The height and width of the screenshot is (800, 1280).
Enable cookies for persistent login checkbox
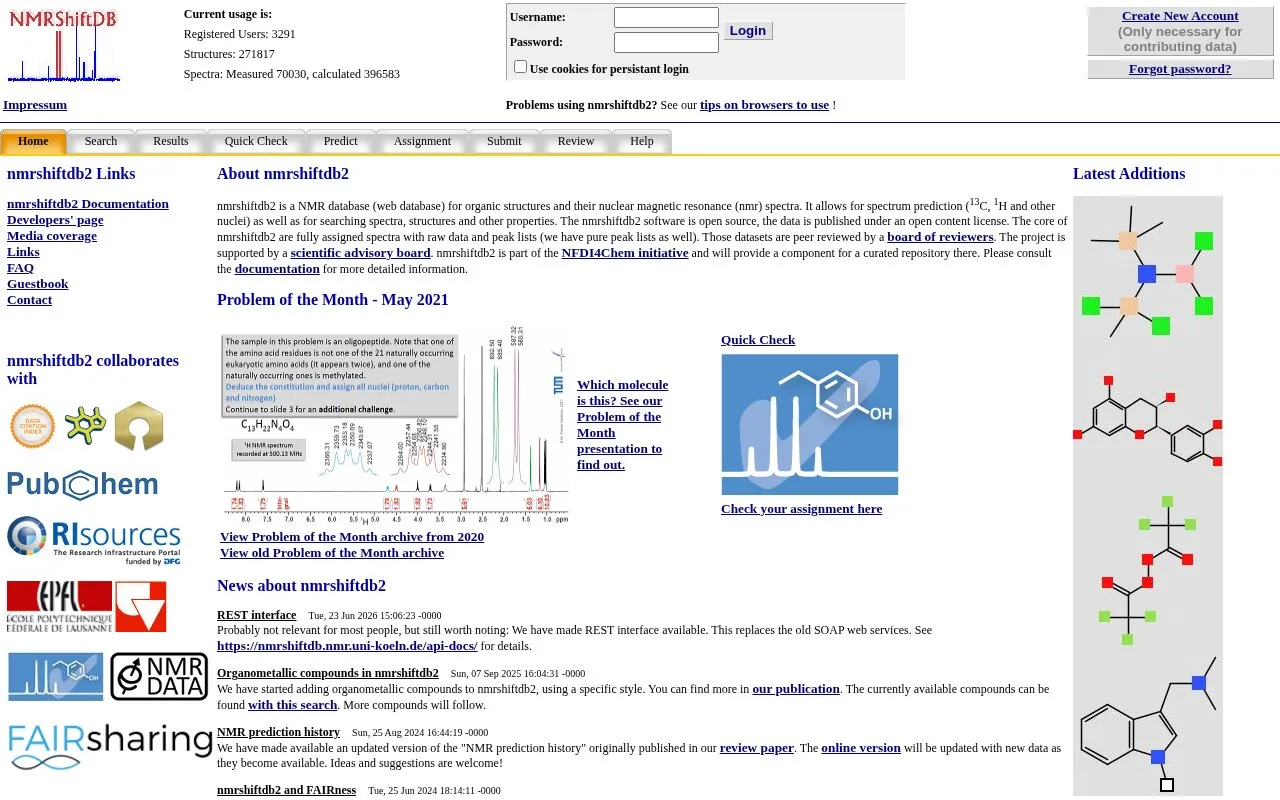tap(520, 67)
